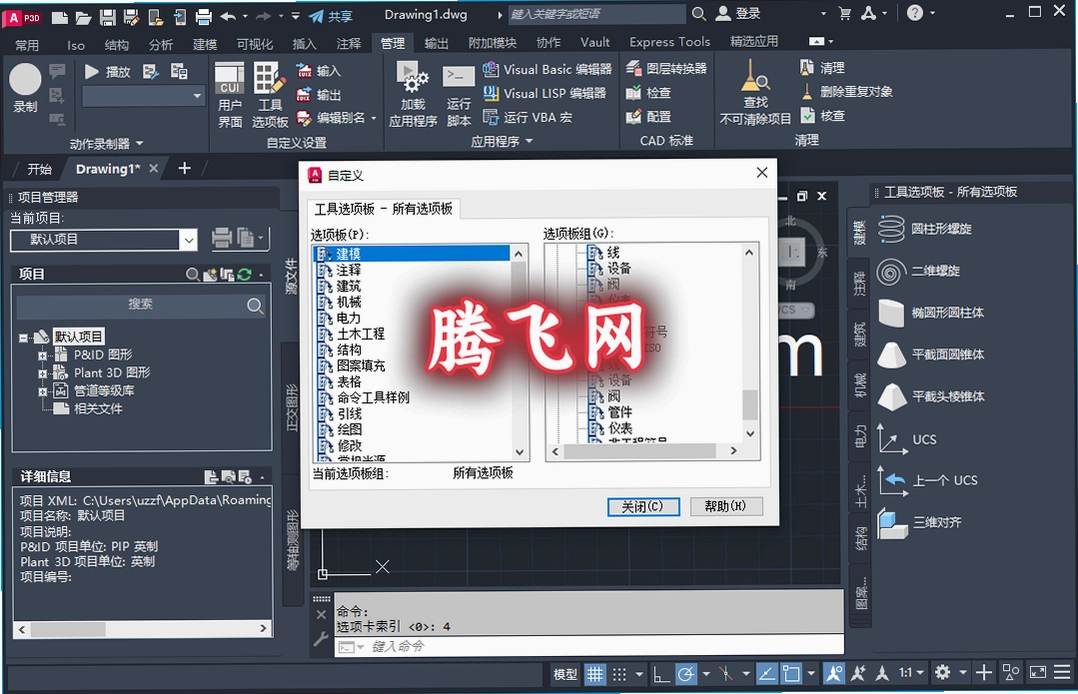
Task: Open Express Tools ribbon tab
Action: 670,42
